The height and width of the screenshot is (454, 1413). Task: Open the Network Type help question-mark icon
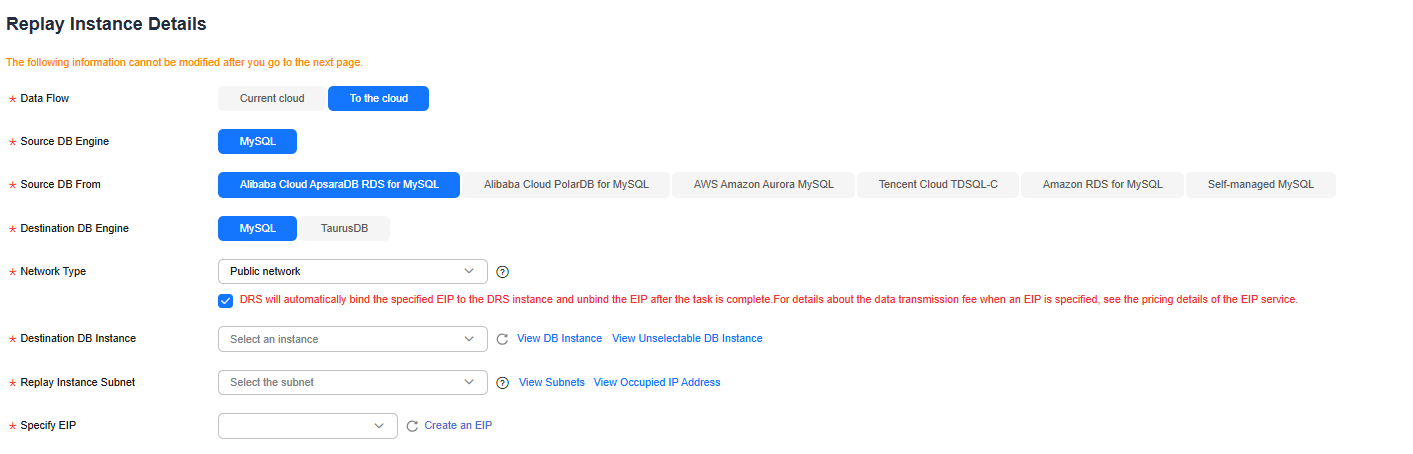[503, 272]
